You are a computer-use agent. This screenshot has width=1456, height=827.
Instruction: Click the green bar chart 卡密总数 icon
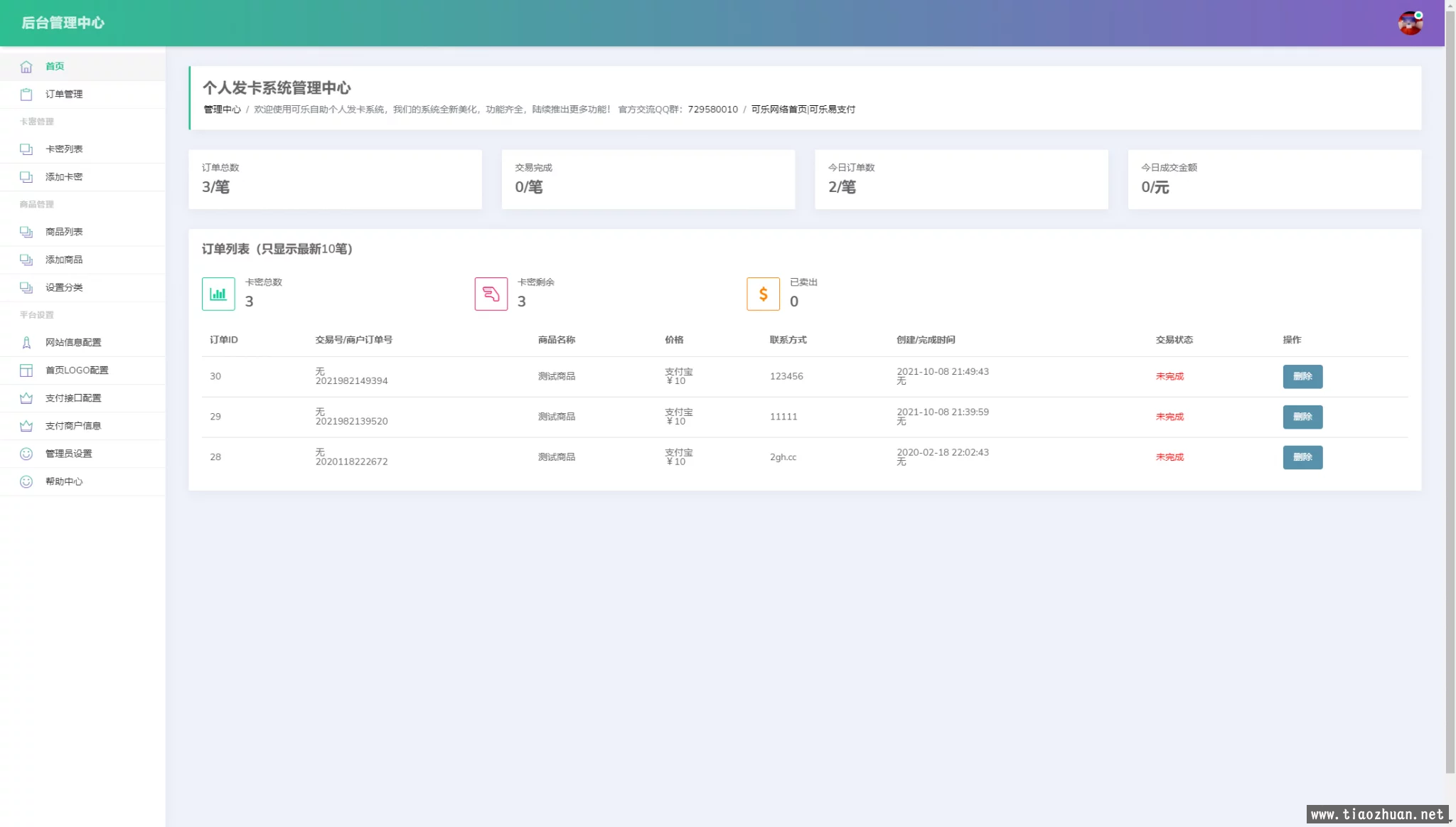pyautogui.click(x=218, y=294)
